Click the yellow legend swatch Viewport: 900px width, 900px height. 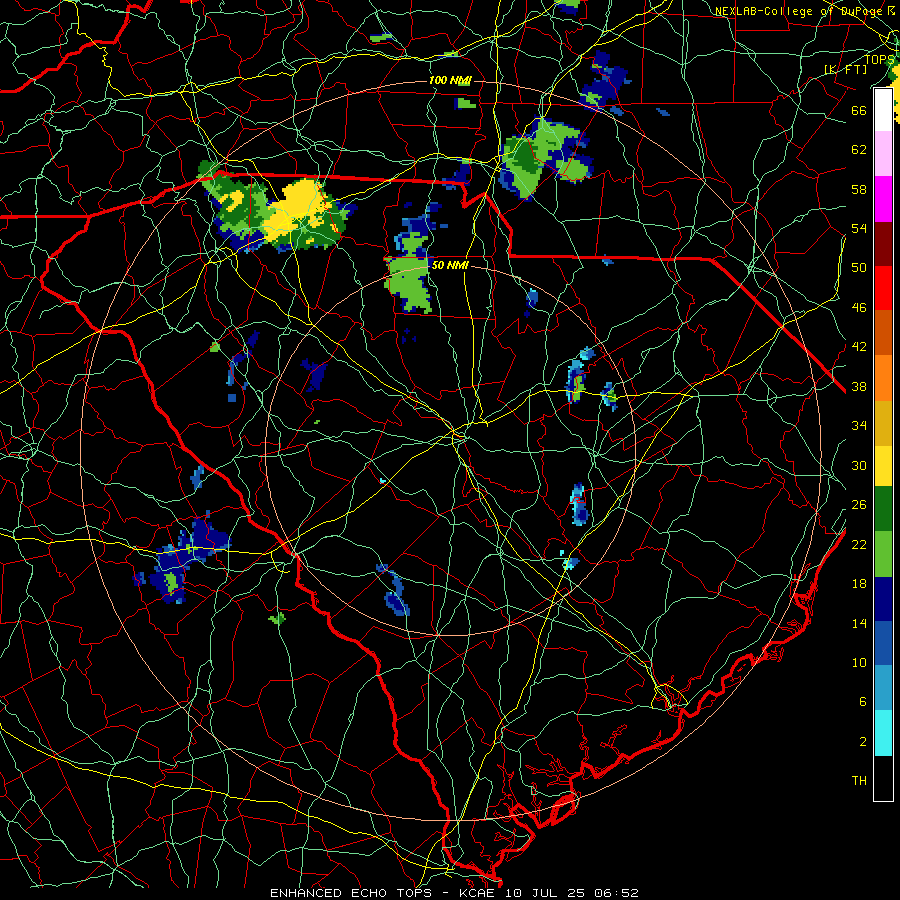tap(883, 465)
